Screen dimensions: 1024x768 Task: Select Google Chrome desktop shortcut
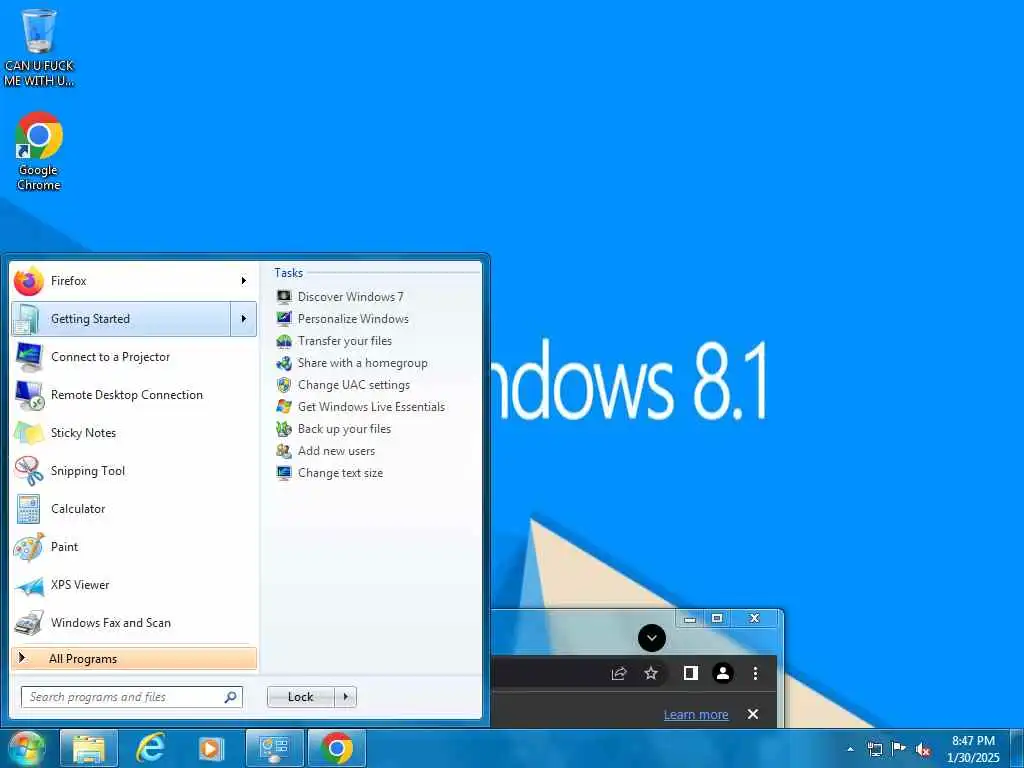(x=39, y=152)
